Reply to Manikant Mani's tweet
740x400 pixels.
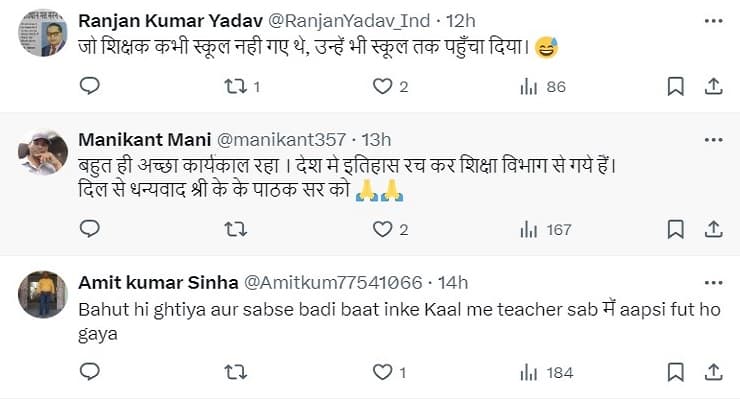[90, 230]
